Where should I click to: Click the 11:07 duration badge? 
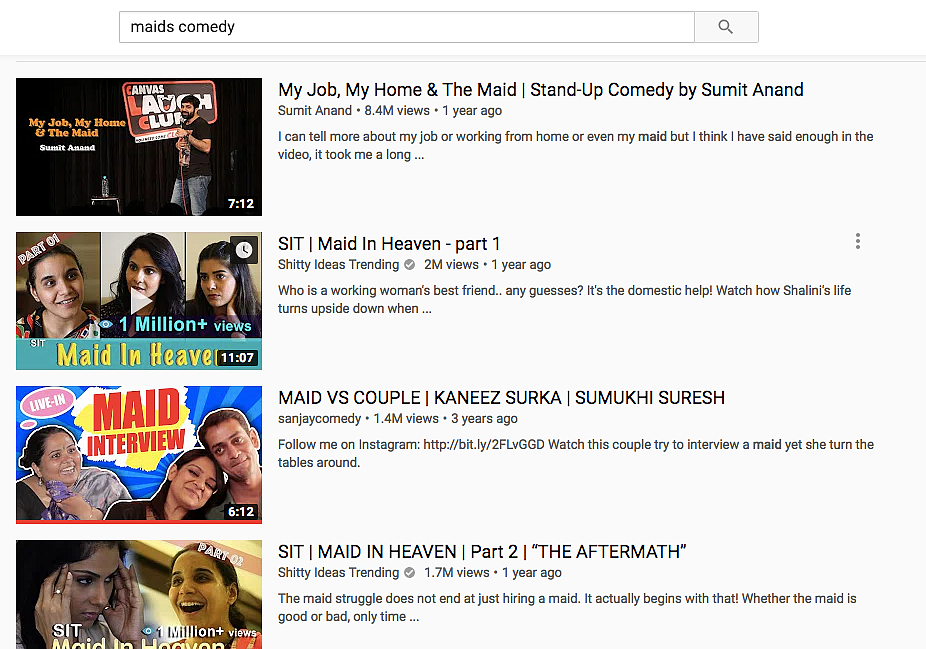point(237,358)
